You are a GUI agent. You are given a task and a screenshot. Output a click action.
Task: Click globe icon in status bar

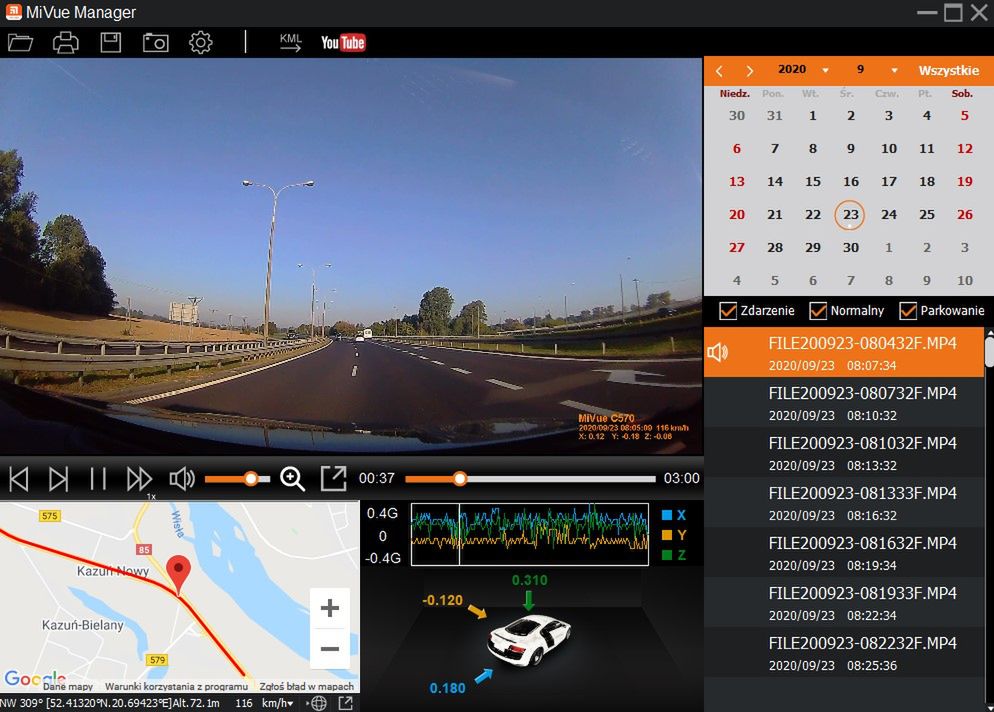pos(318,703)
